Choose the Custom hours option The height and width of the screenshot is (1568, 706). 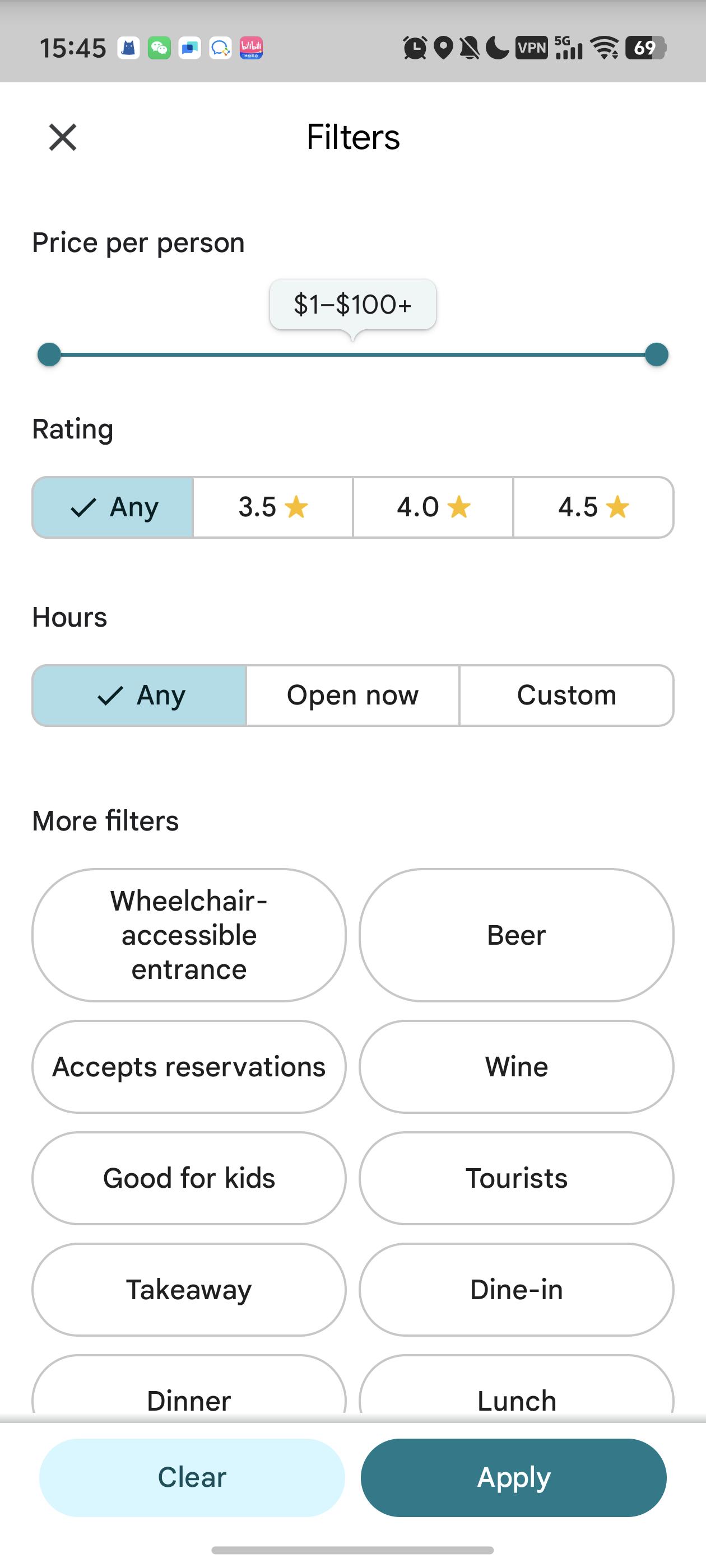pos(566,695)
